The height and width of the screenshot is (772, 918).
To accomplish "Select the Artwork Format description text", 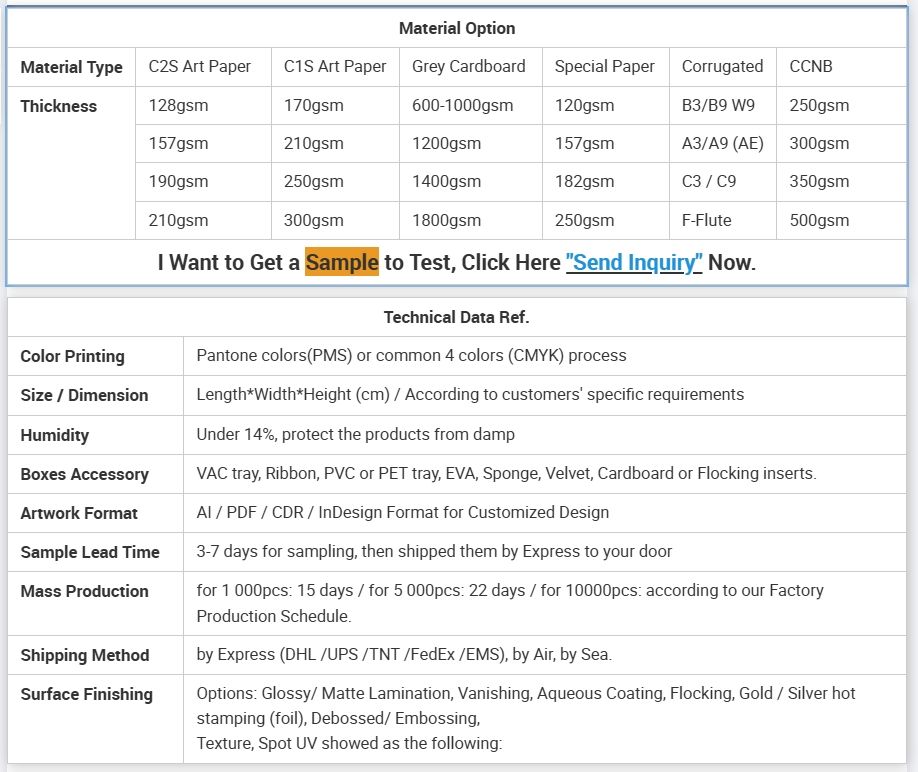I will pos(403,512).
